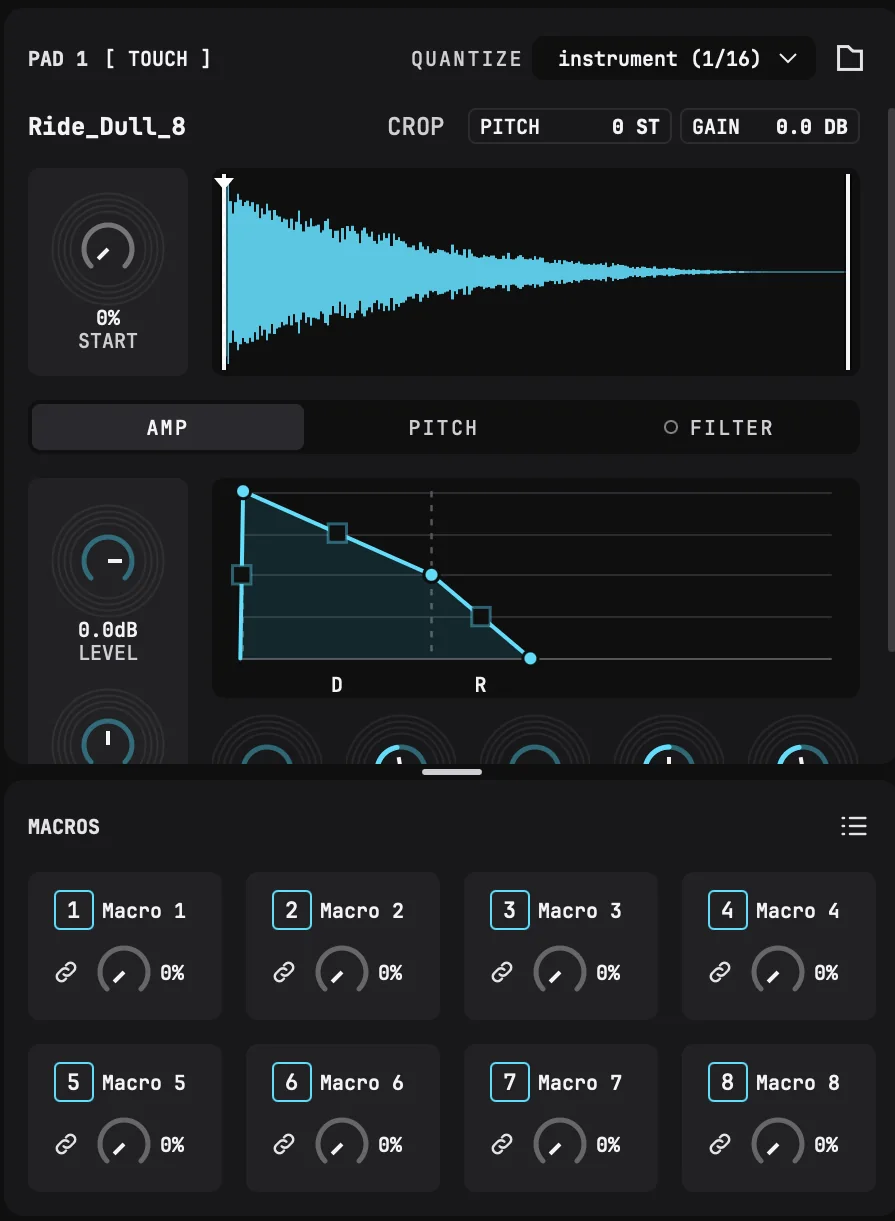
Task: Open the sample browser folder icon
Action: [850, 58]
